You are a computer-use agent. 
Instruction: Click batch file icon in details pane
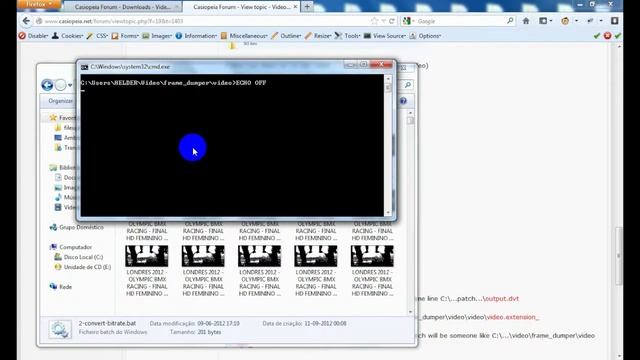(60, 329)
